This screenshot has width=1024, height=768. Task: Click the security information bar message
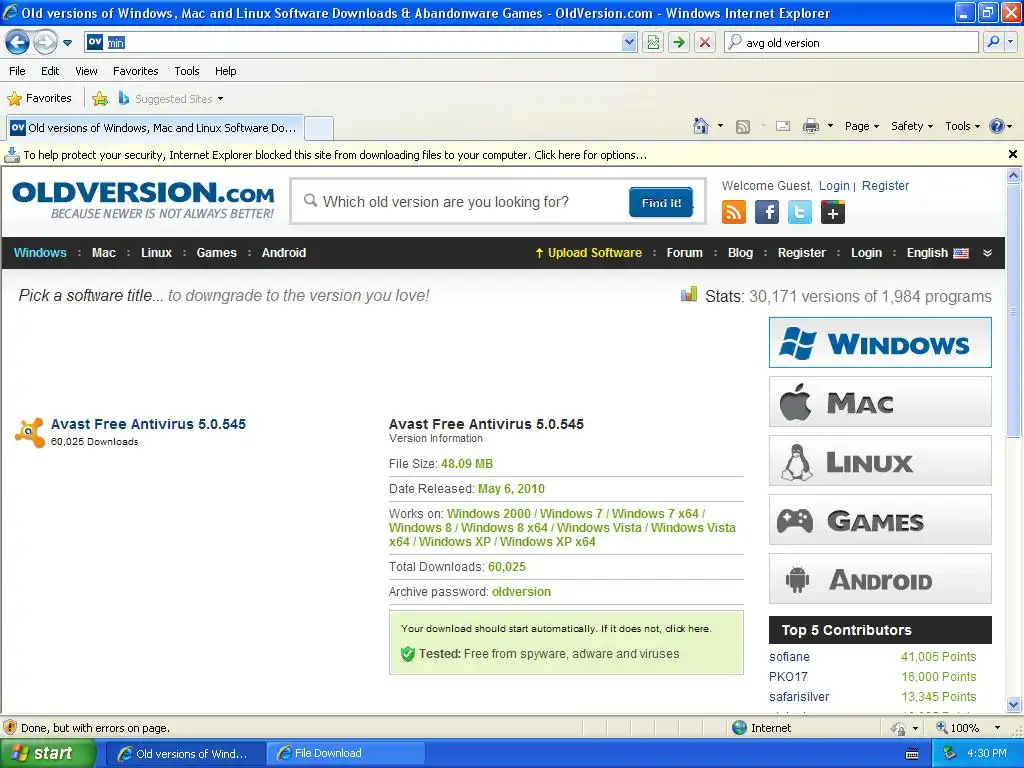(335, 155)
